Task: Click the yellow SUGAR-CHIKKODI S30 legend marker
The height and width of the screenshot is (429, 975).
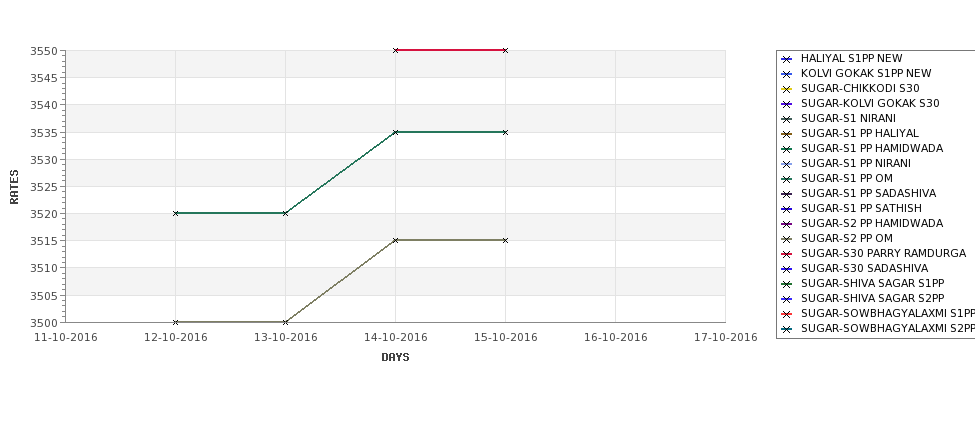Action: [x=787, y=89]
